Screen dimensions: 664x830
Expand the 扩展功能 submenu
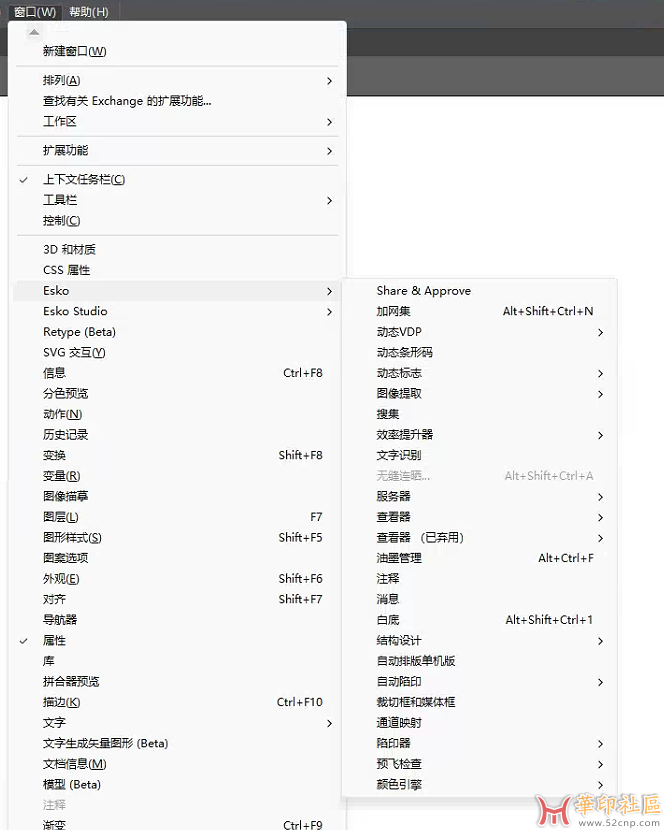pos(177,151)
